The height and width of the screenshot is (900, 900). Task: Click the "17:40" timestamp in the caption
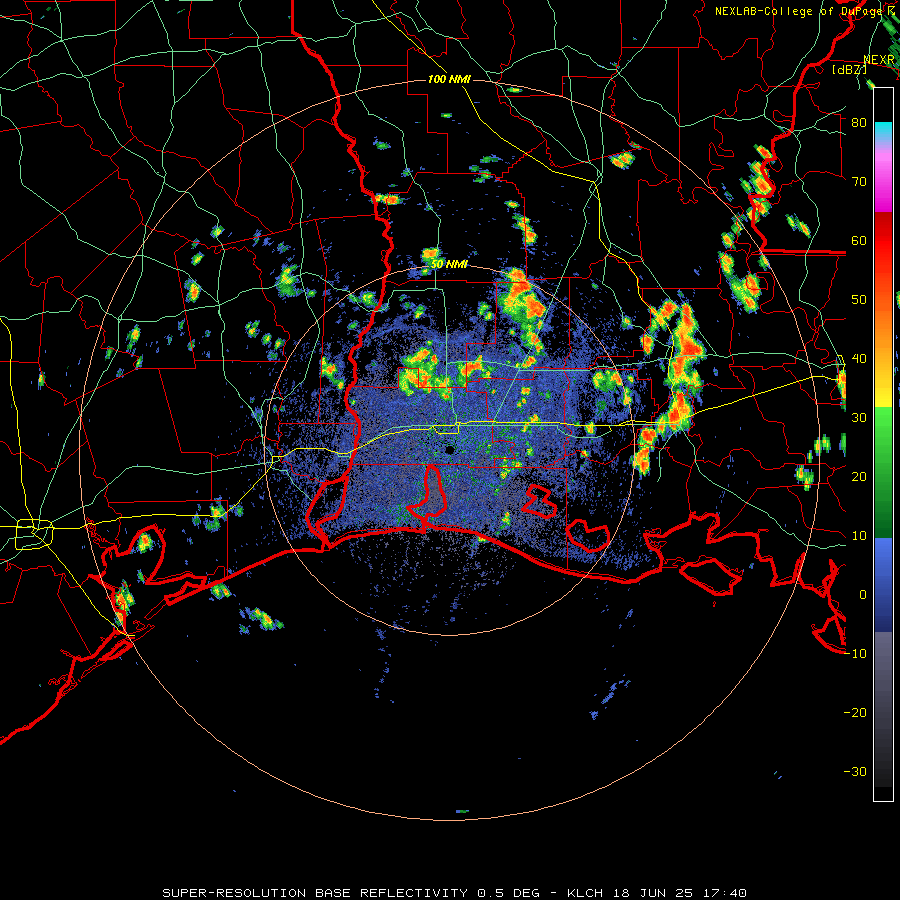tap(725, 893)
